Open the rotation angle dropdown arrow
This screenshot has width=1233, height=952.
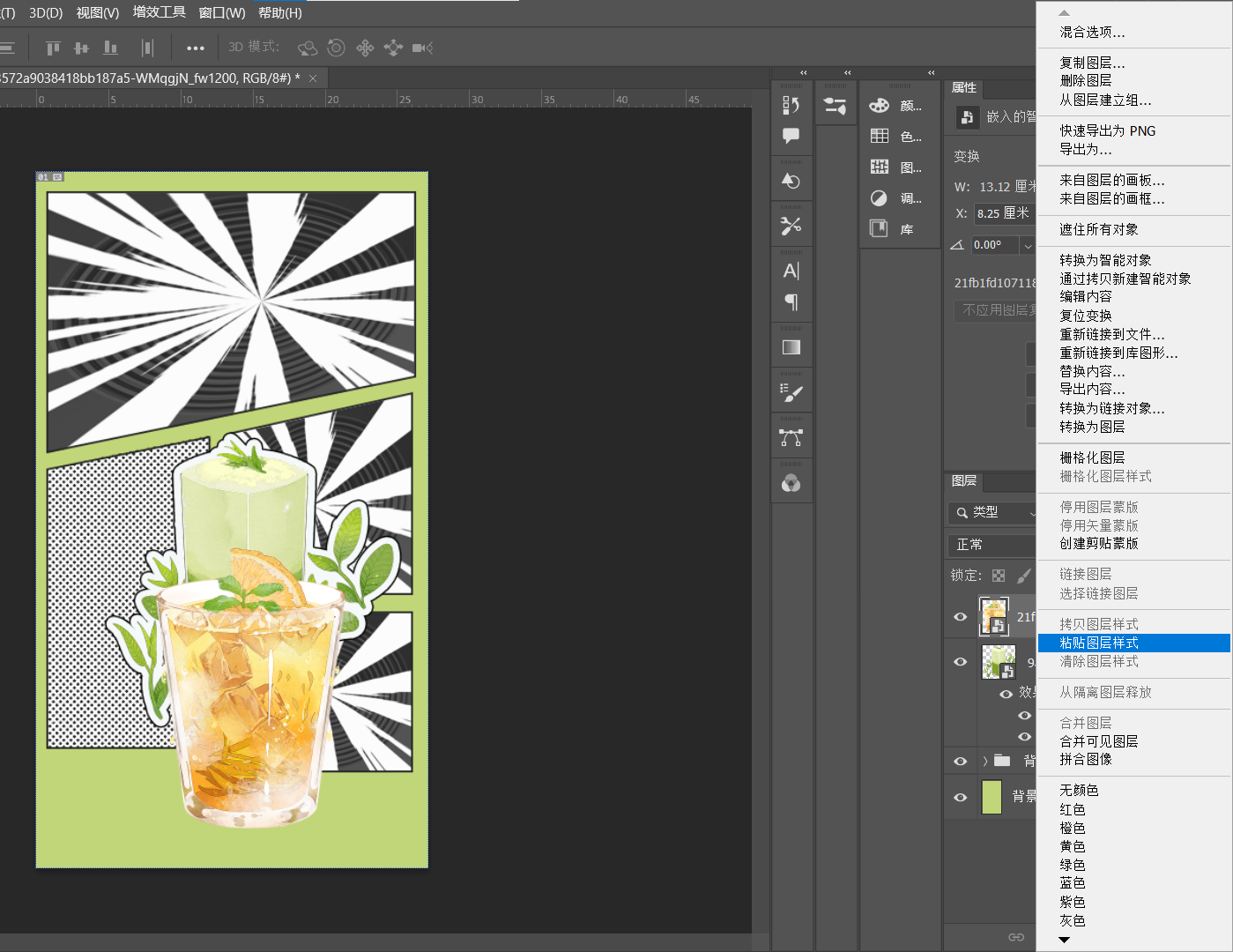(x=1027, y=246)
